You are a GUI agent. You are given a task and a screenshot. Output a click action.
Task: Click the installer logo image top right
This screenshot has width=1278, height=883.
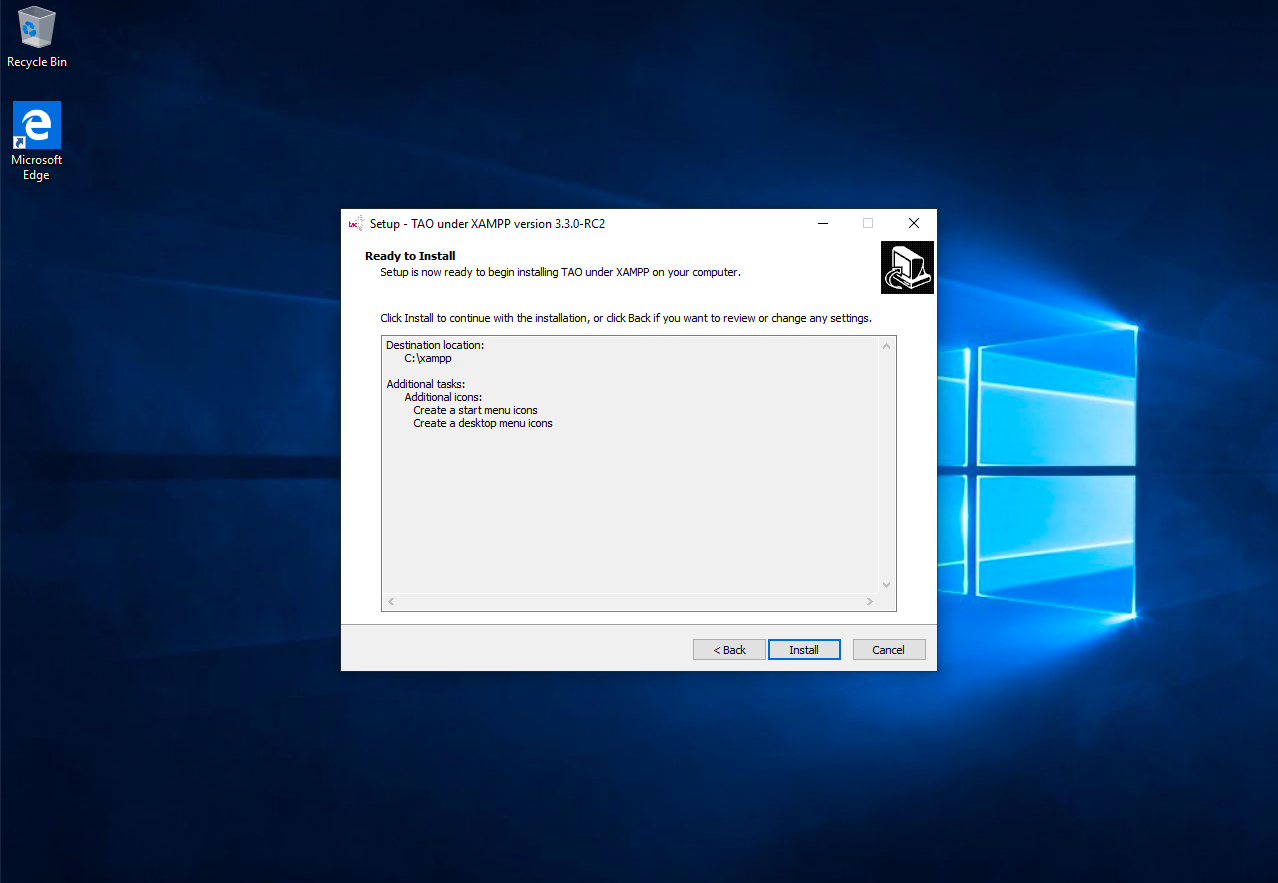click(907, 267)
